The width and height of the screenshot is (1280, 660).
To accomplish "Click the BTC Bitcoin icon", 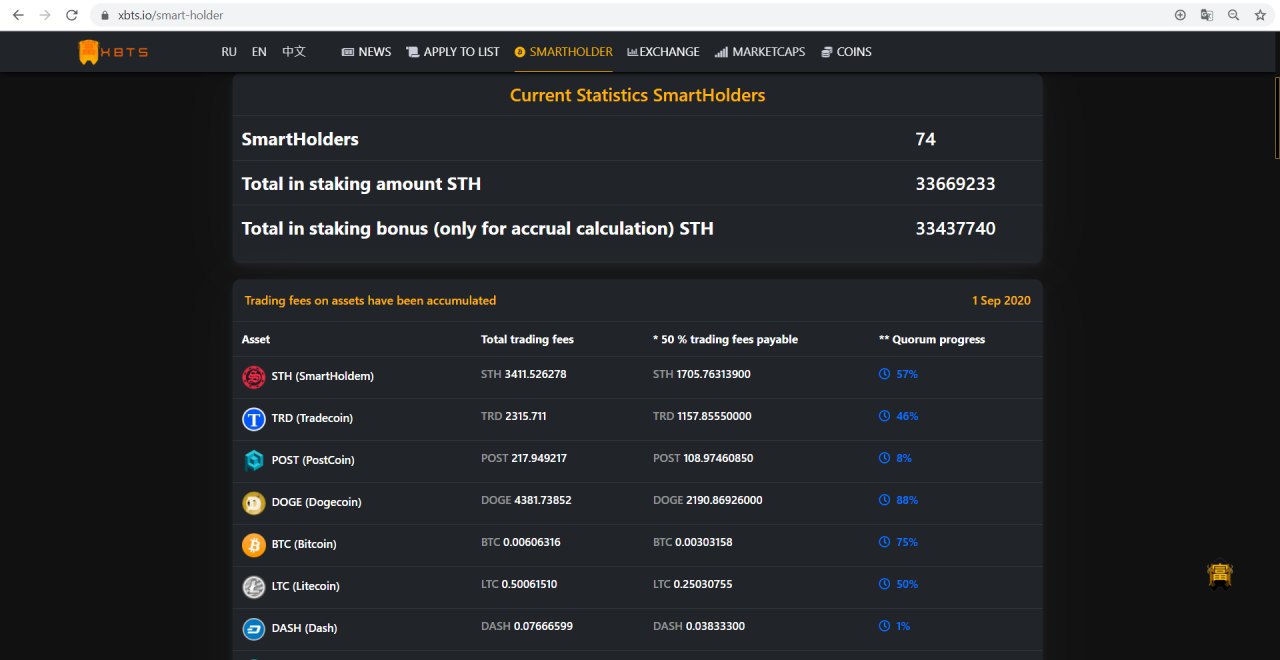I will tap(254, 545).
